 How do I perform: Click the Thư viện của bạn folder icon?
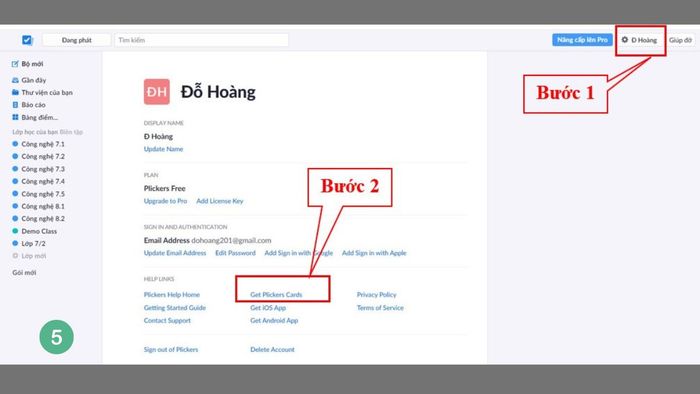pyautogui.click(x=15, y=92)
